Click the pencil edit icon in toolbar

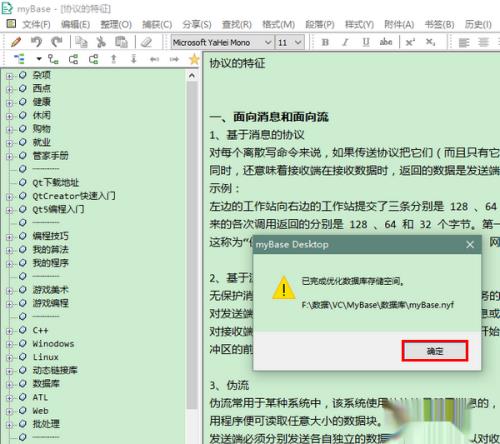pos(15,42)
